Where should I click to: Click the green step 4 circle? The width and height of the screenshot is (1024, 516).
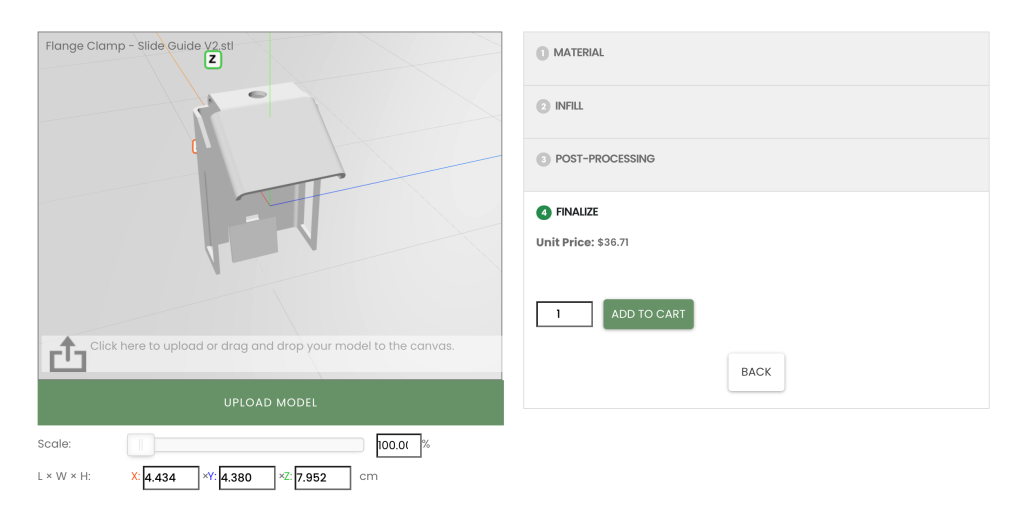543,212
